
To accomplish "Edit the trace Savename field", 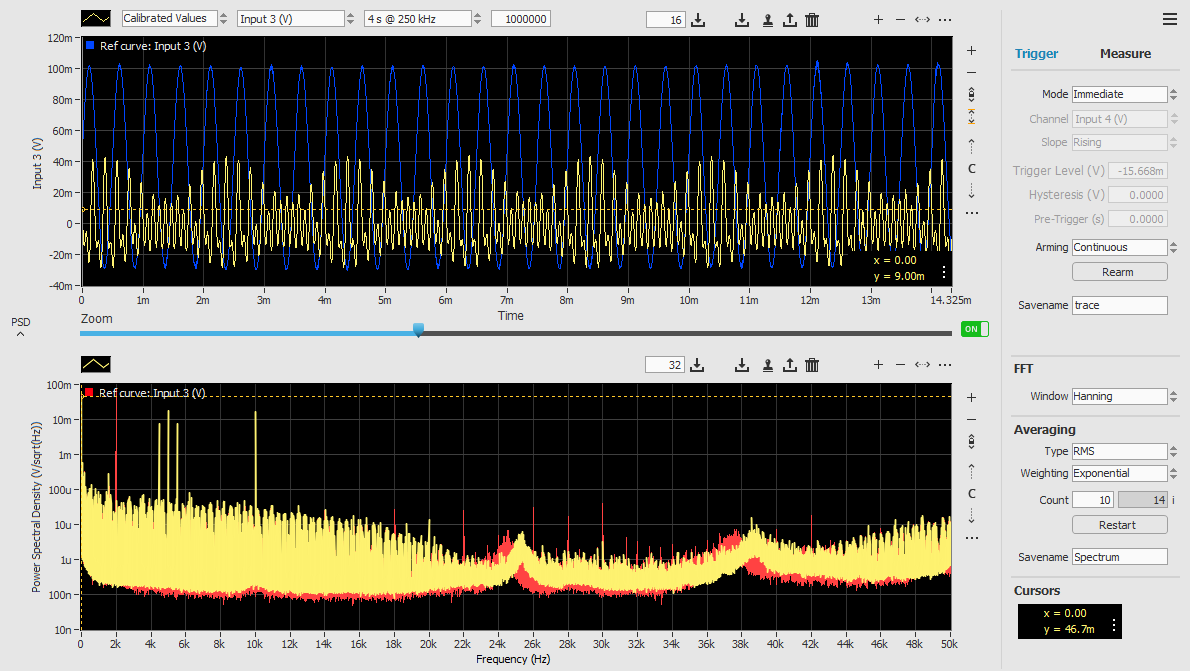I will 1119,305.
